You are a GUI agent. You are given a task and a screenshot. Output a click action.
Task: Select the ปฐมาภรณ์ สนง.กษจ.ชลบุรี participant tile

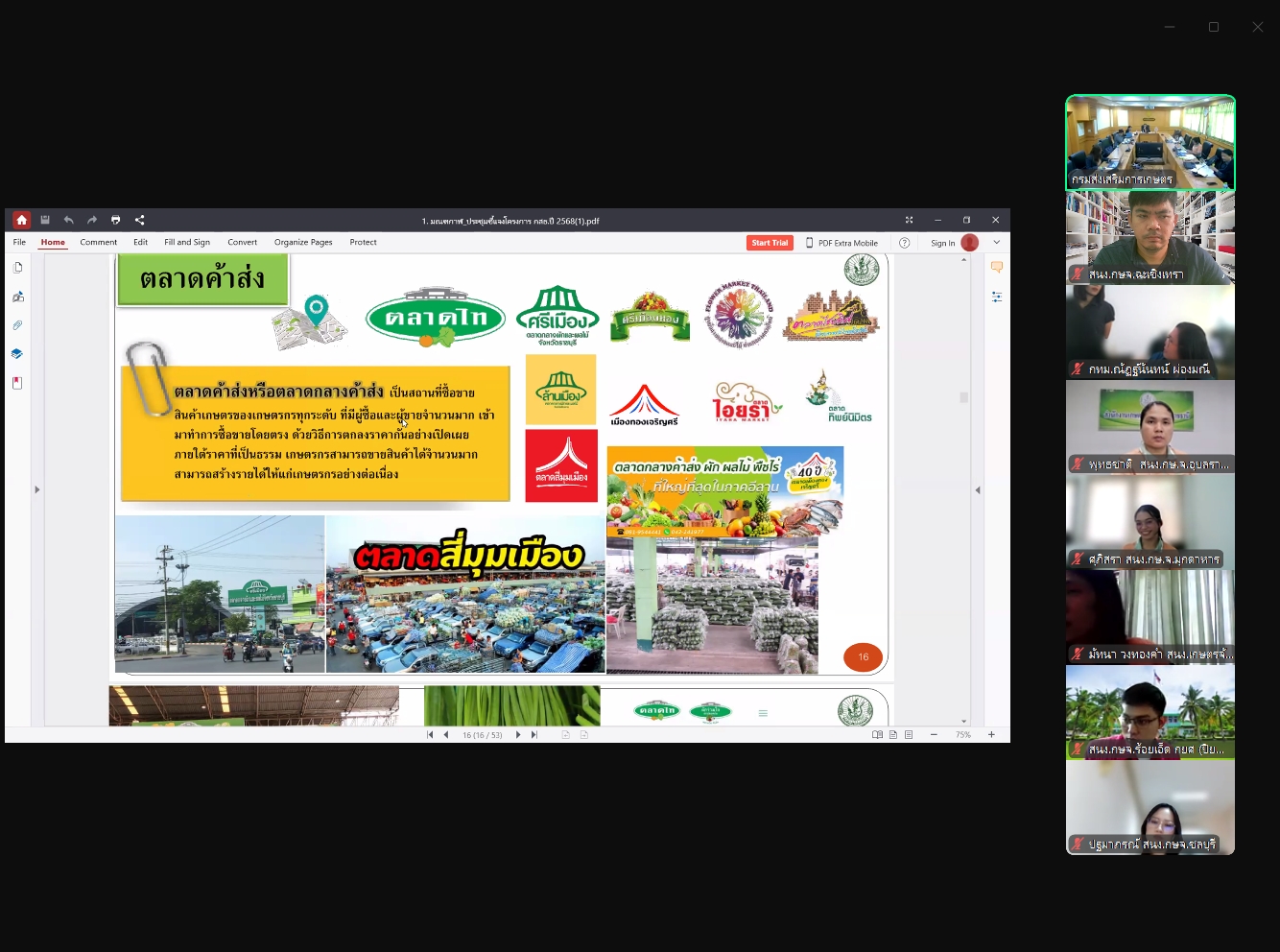(1150, 807)
